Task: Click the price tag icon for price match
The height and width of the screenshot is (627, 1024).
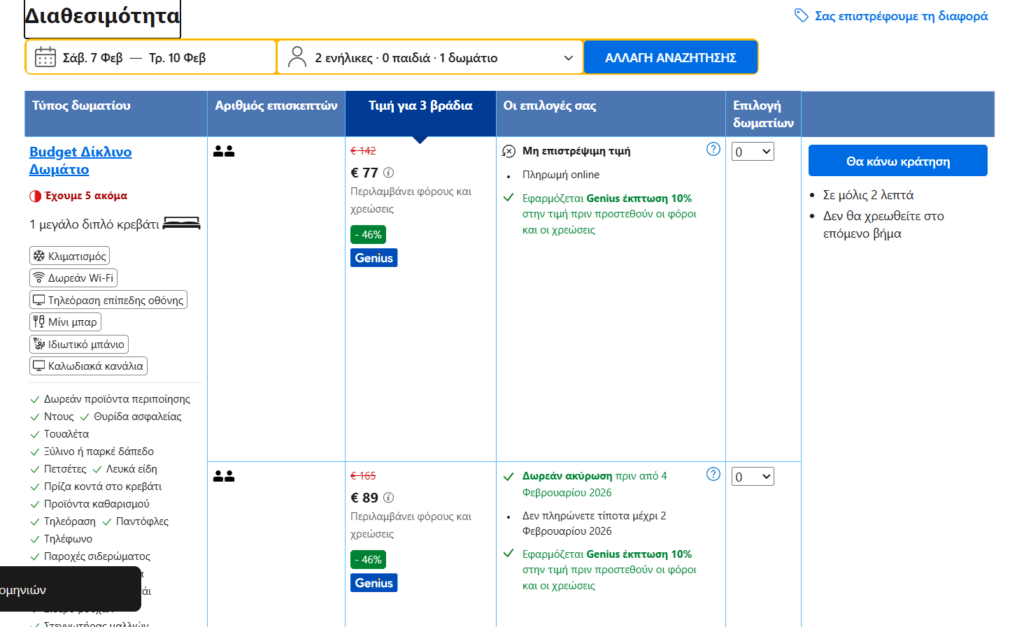Action: pyautogui.click(x=801, y=16)
